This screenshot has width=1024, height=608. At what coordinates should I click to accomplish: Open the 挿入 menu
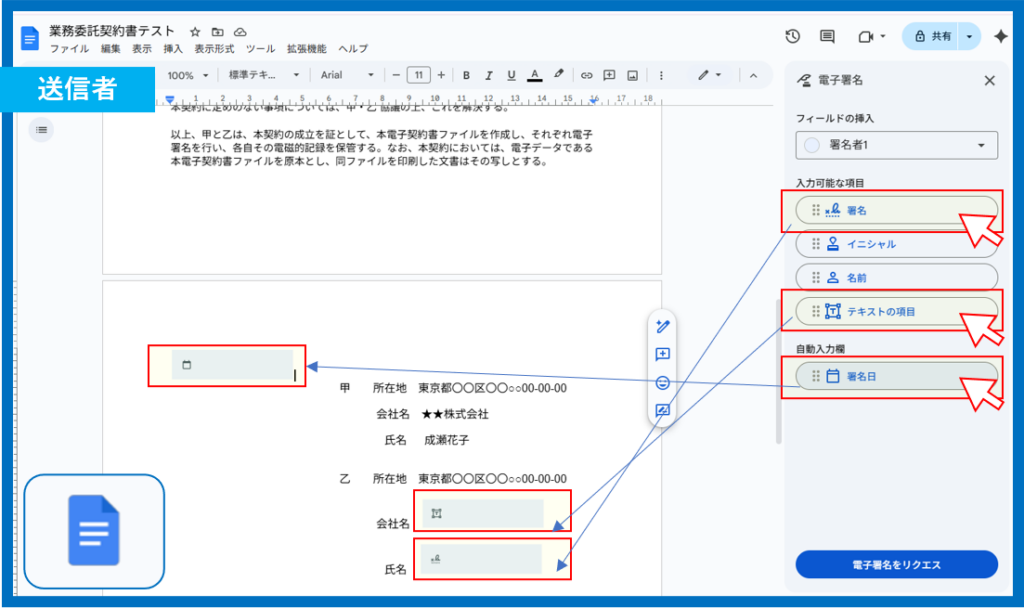173,48
